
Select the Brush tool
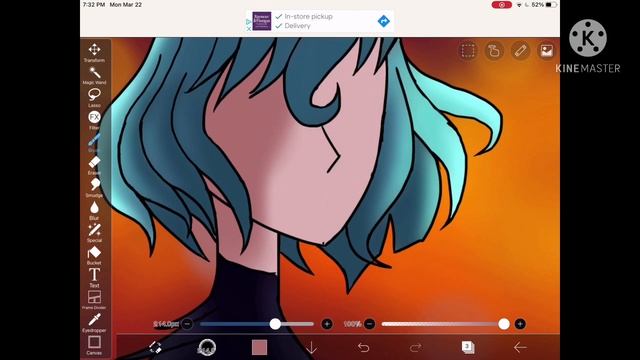pos(94,143)
